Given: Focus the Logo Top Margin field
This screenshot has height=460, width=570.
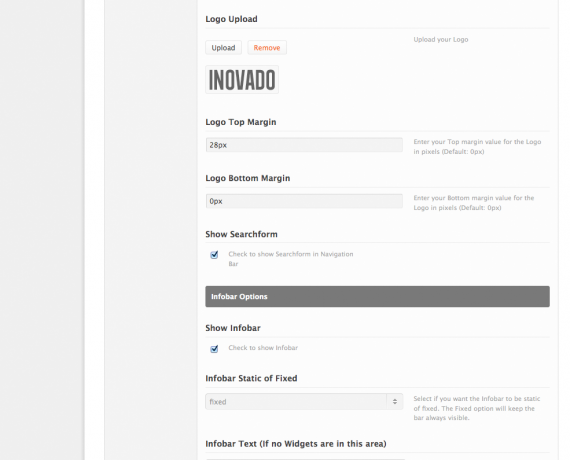Looking at the screenshot, I should click(x=304, y=145).
